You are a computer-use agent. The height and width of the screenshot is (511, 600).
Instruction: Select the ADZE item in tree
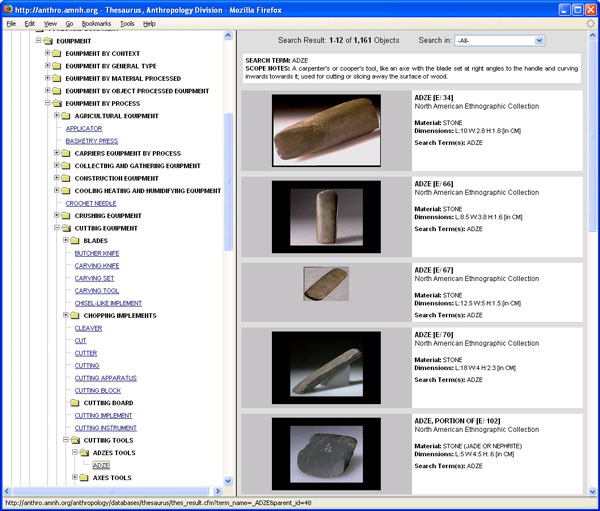(101, 466)
